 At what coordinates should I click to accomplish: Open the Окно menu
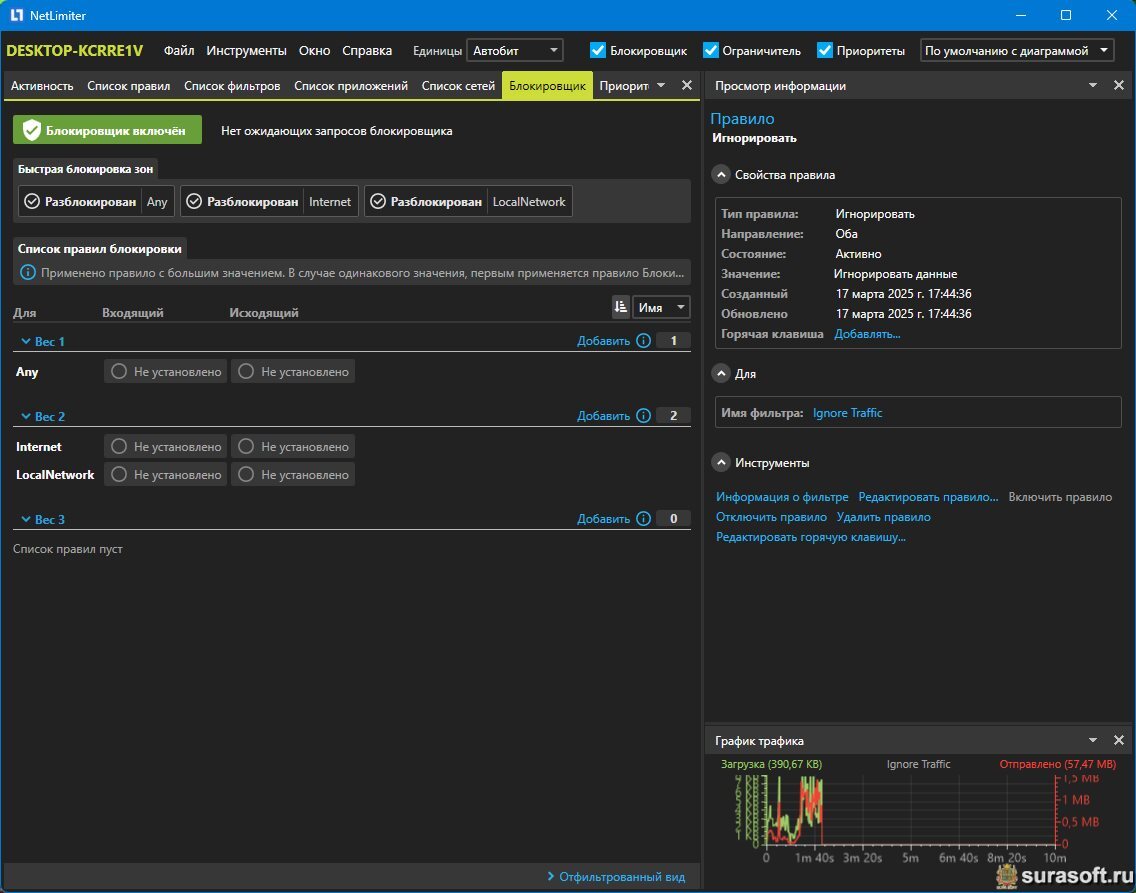pos(314,51)
